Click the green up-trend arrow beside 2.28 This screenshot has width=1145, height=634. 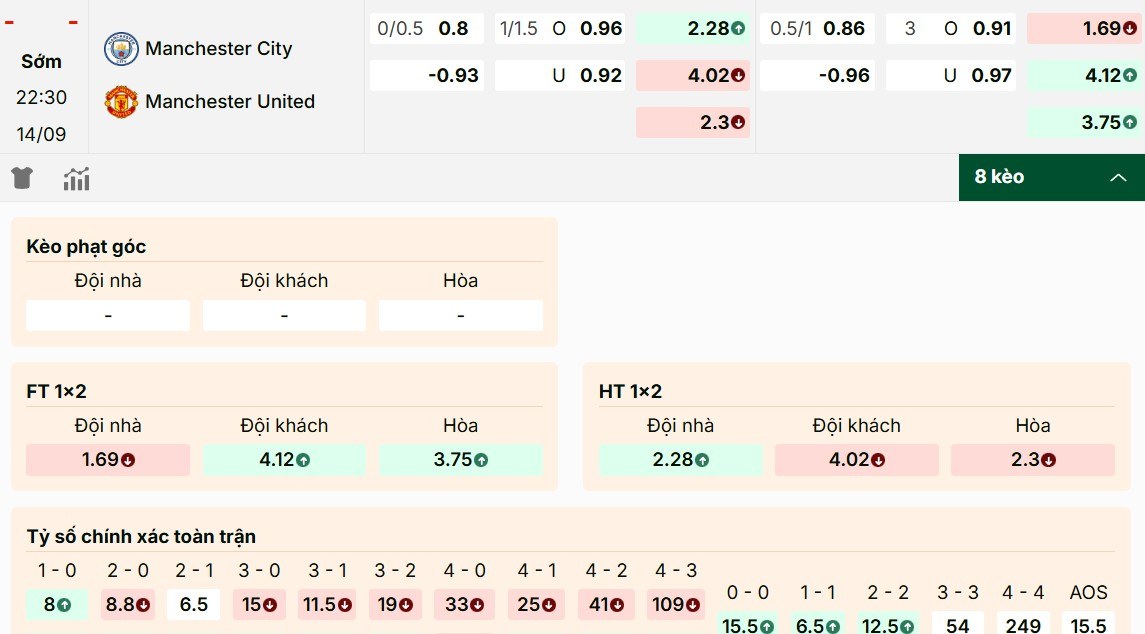tap(738, 29)
